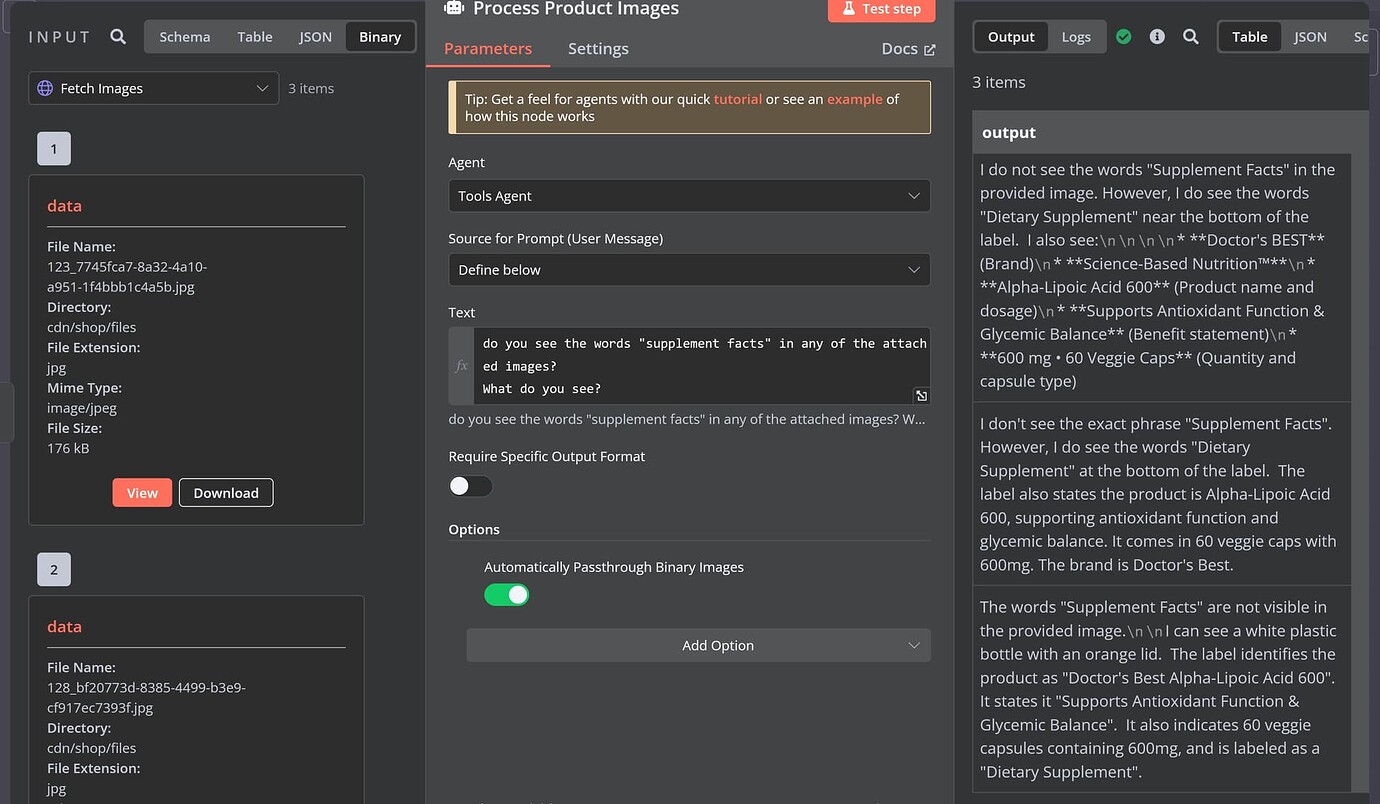
Task: Expand the Agent type dropdown
Action: coord(689,196)
